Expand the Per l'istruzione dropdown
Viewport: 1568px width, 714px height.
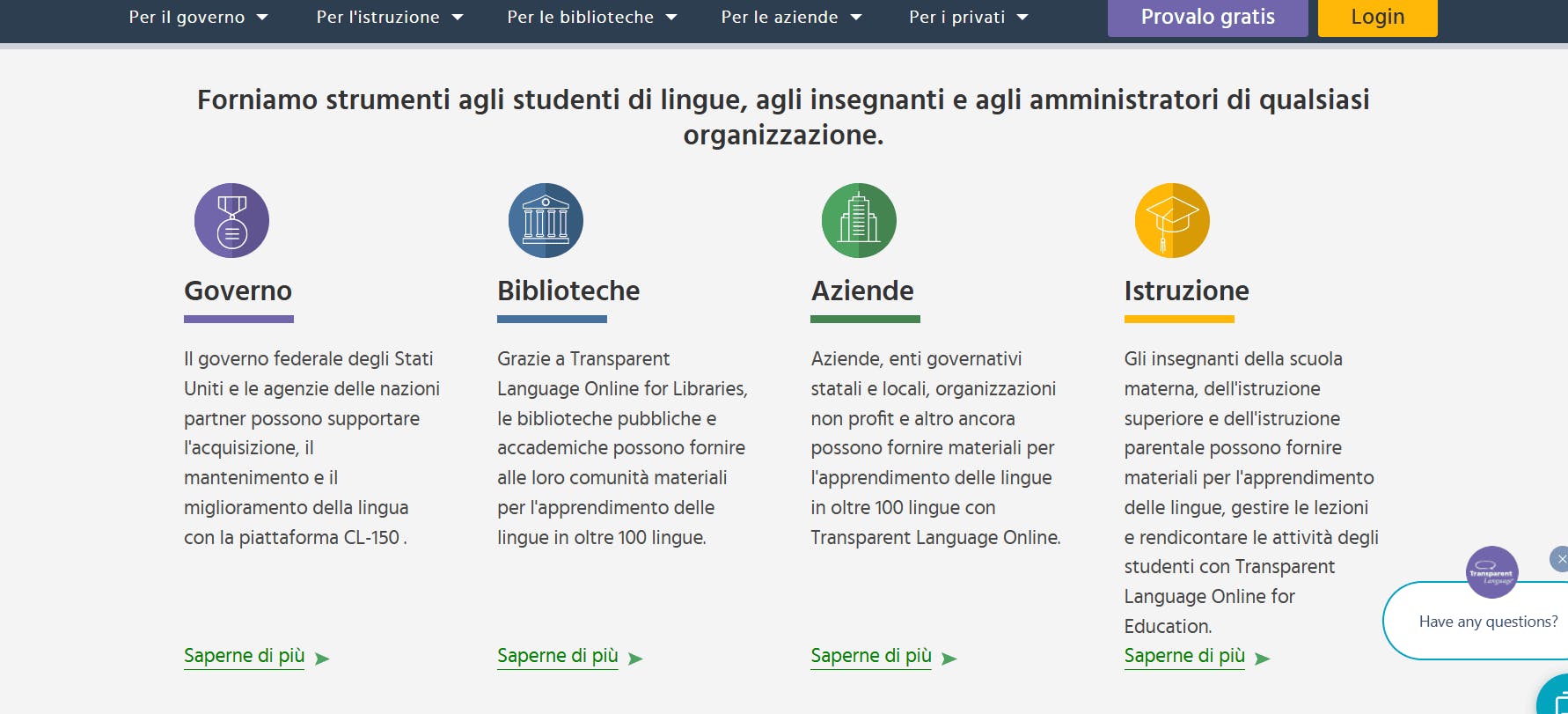pyautogui.click(x=389, y=17)
